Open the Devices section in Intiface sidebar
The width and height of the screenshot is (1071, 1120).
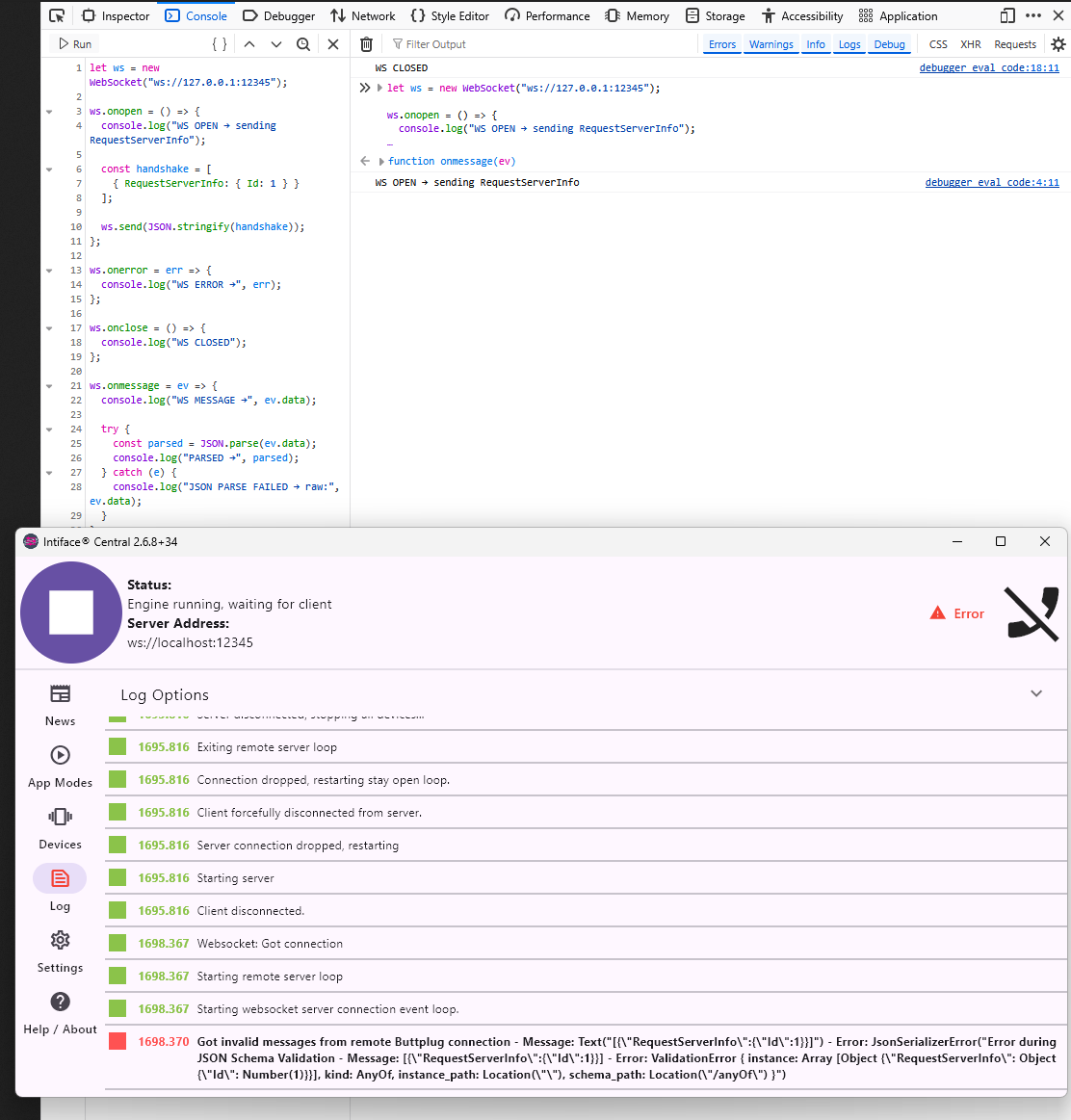[x=60, y=828]
